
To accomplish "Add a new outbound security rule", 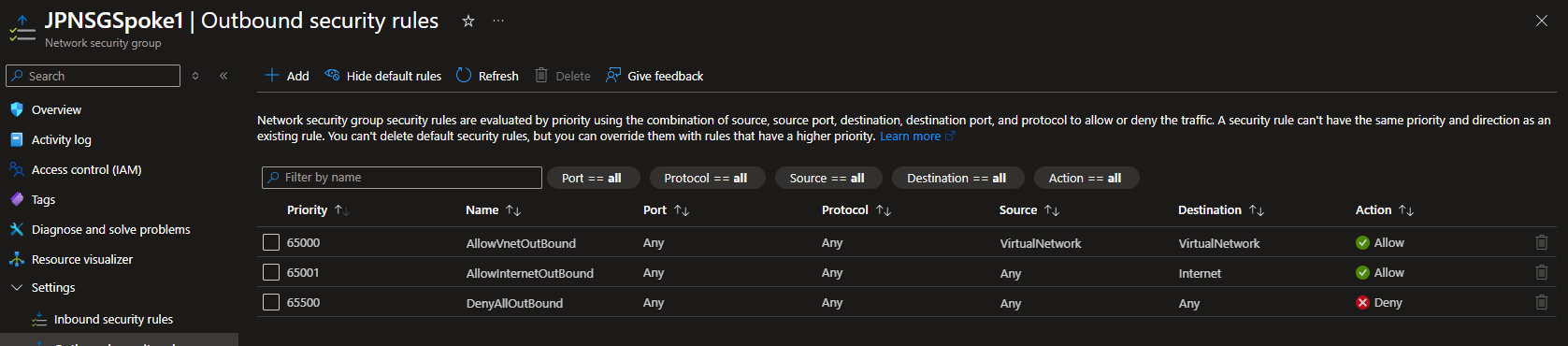I will [287, 76].
